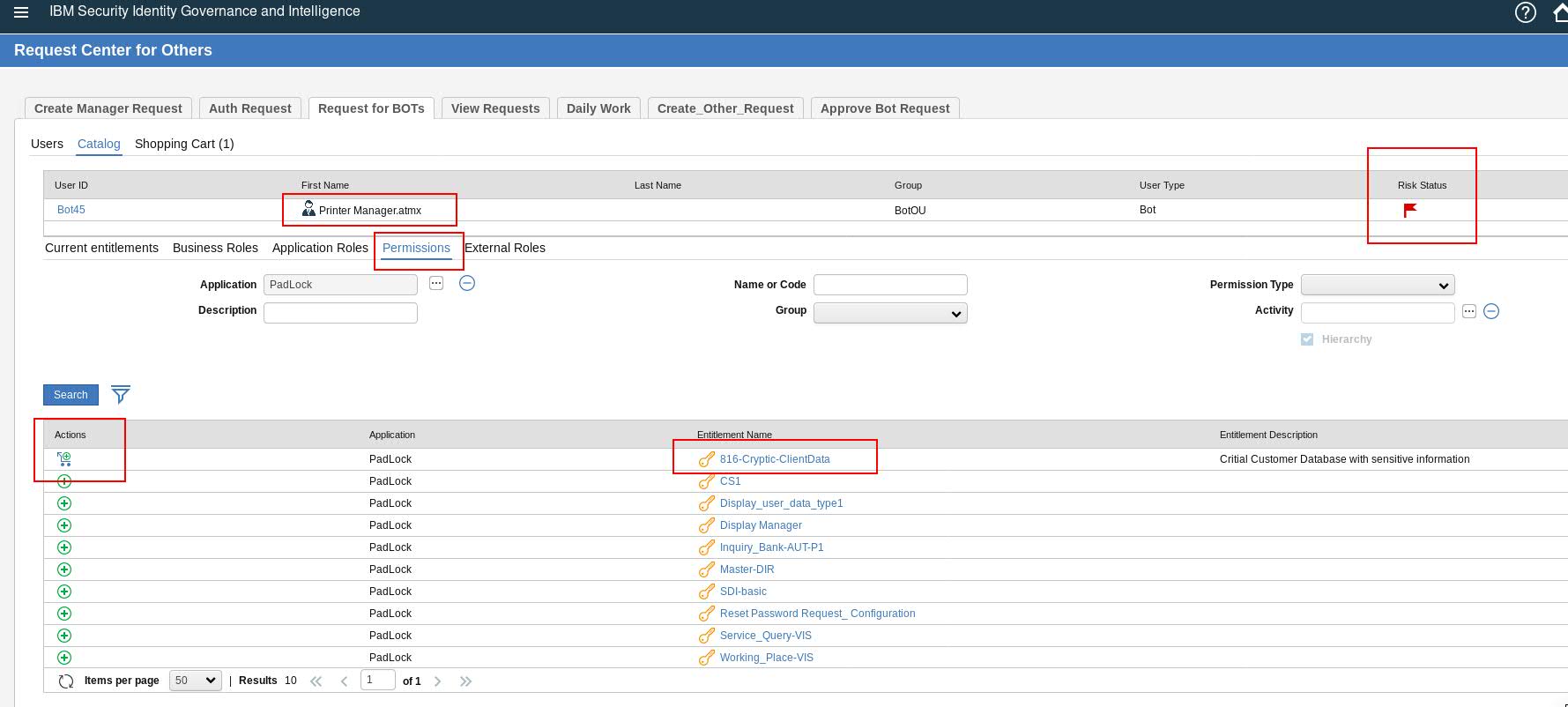Viewport: 1568px width, 707px height.
Task: Go to previous page arrow
Action: (345, 681)
